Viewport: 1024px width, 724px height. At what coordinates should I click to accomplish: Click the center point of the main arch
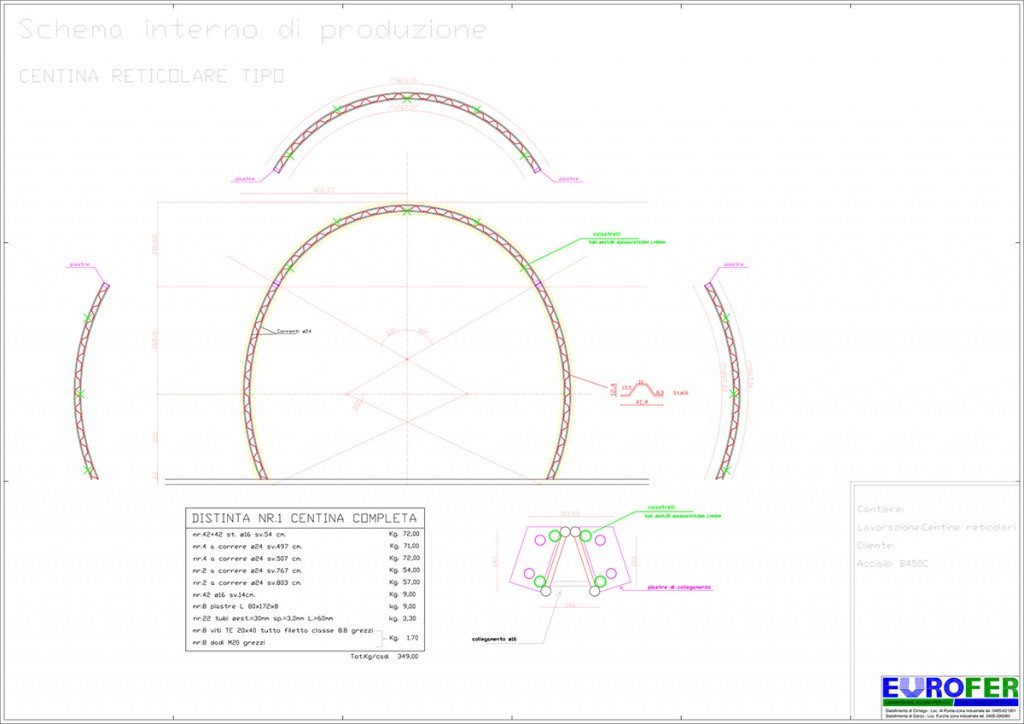point(406,357)
